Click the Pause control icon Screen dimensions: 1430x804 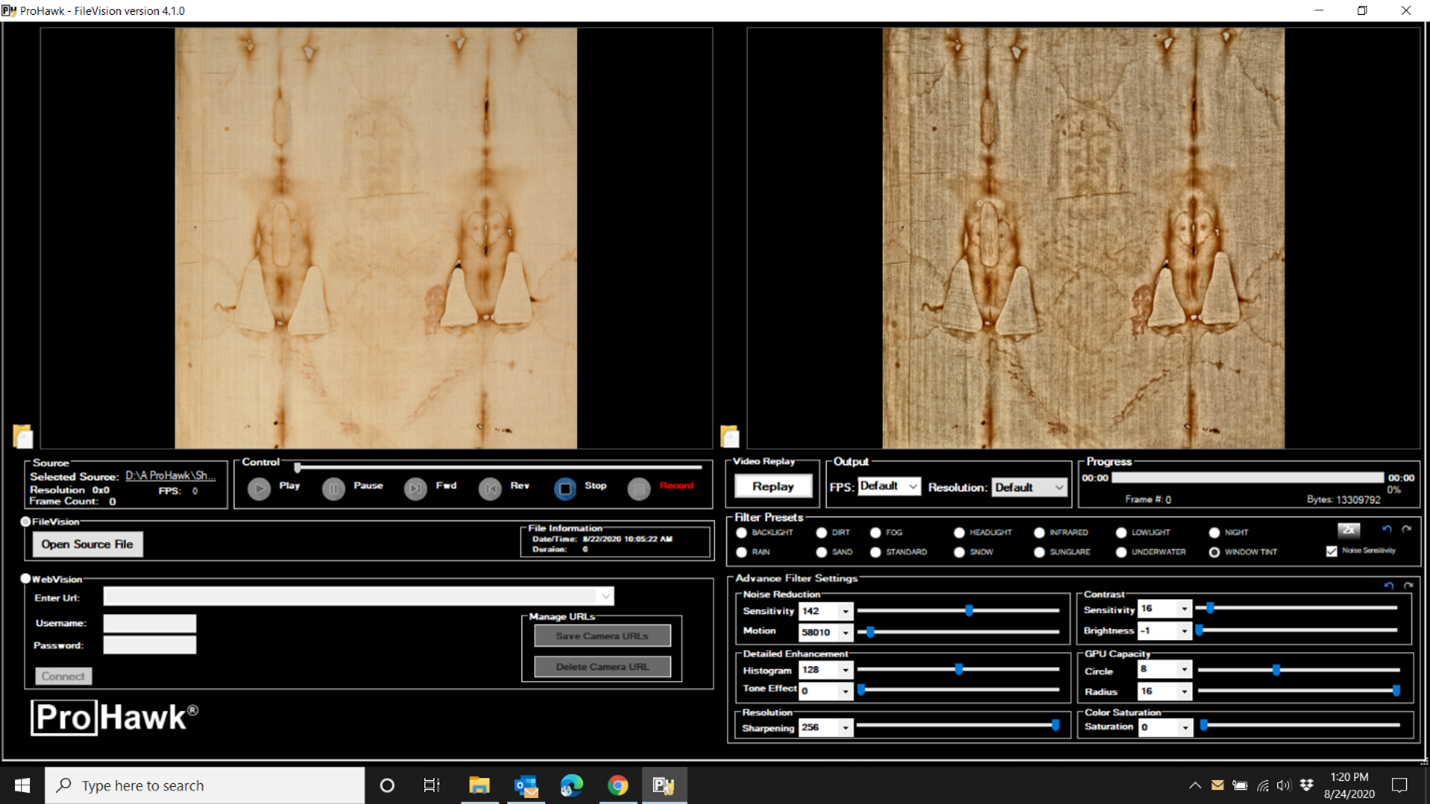point(334,489)
